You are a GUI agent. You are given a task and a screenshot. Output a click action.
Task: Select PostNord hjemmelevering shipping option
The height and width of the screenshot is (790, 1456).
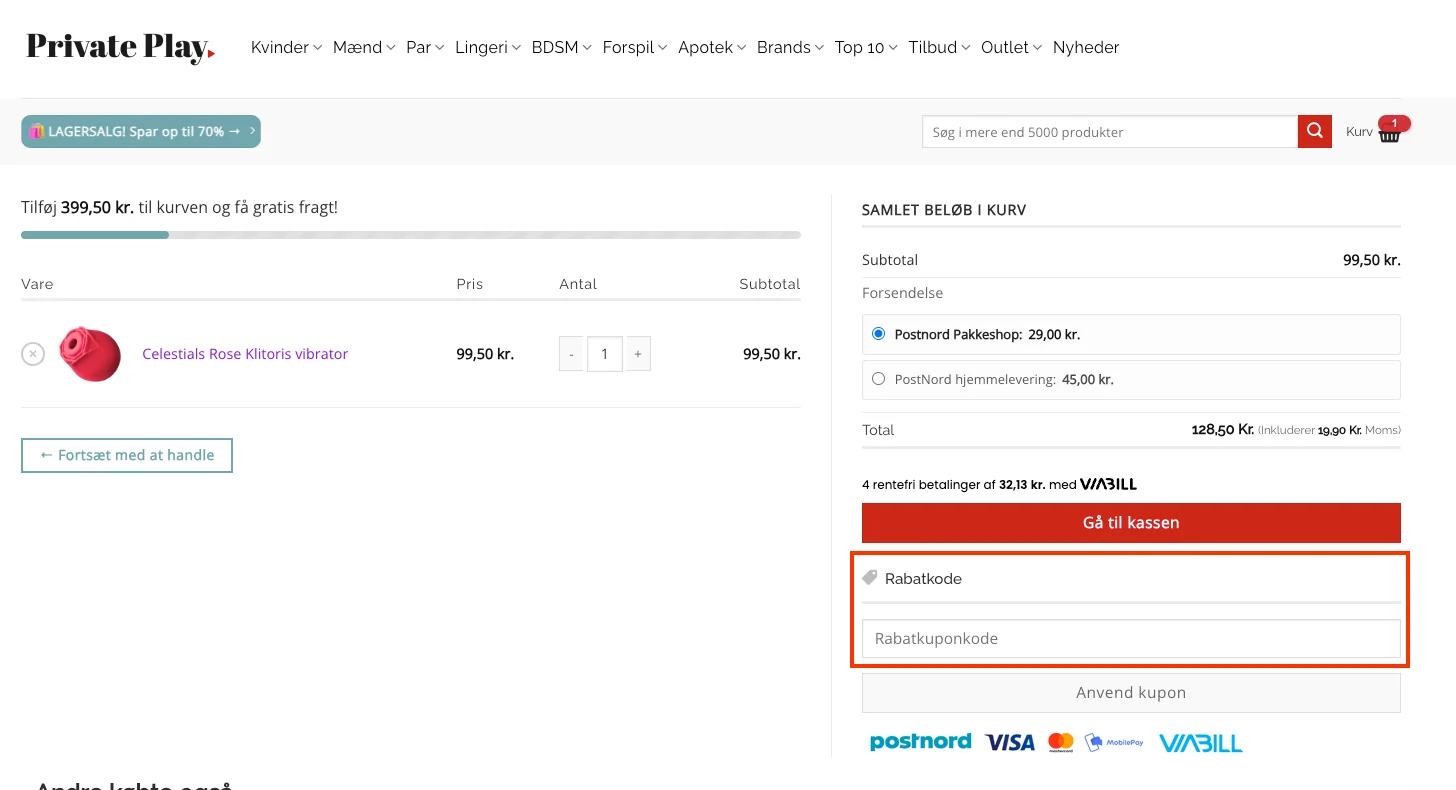click(878, 379)
